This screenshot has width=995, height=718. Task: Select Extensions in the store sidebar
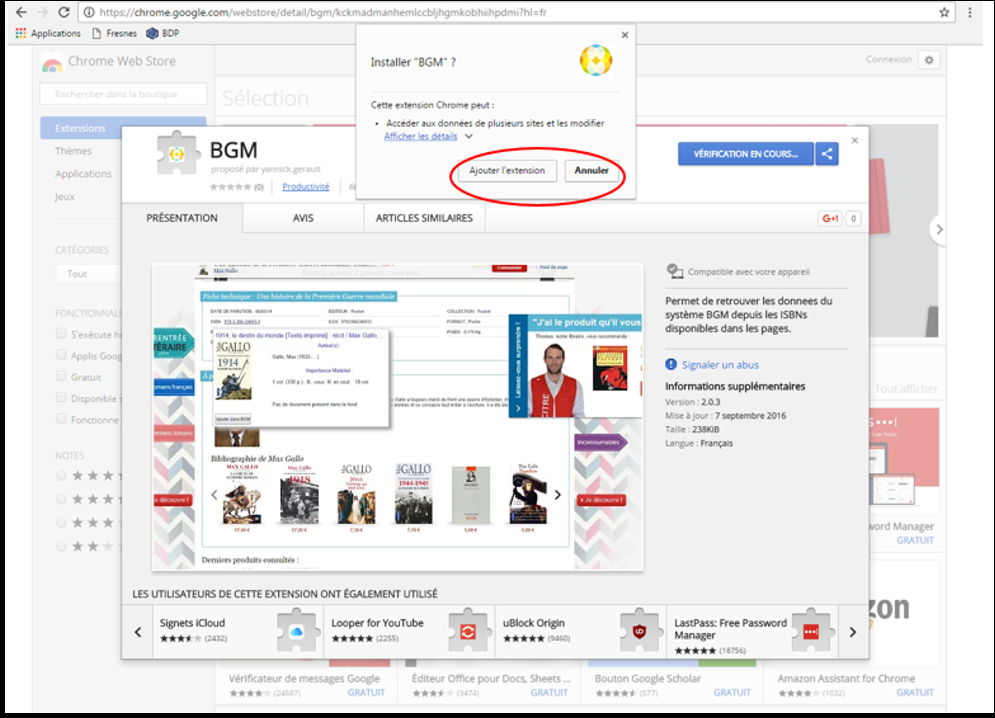click(123, 128)
